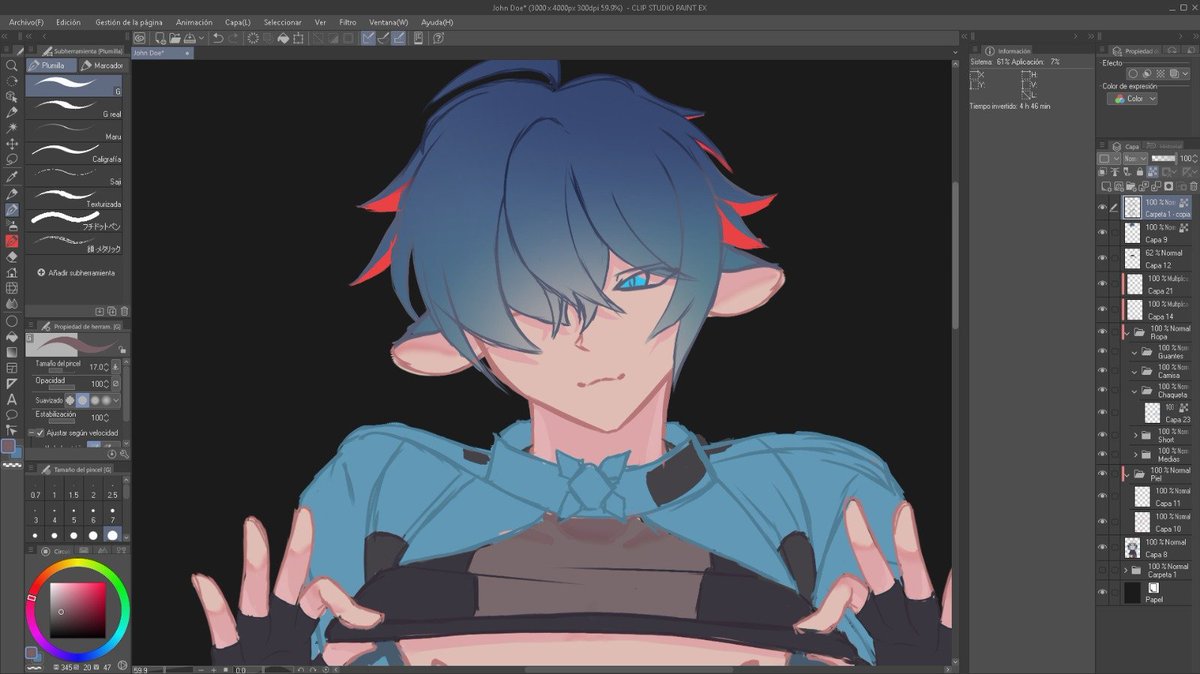
Task: Adjust the Tamaño del pincel slider
Action: click(61, 371)
